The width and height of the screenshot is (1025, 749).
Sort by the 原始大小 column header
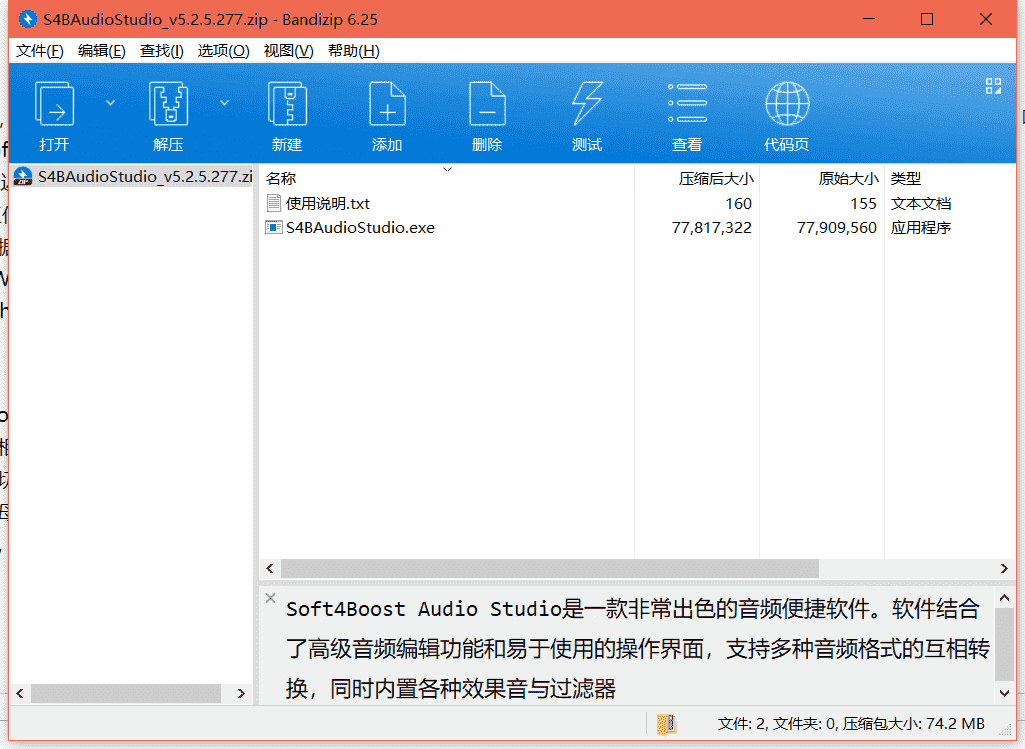[x=822, y=178]
